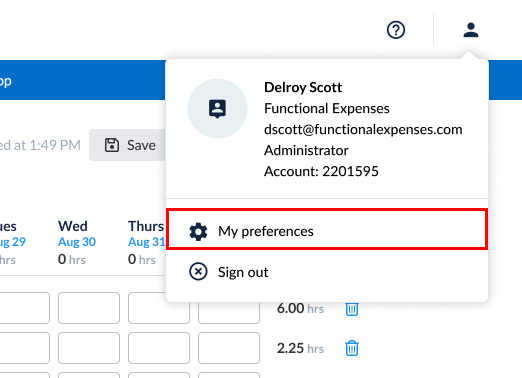Screen dimensions: 522x378
Task: Click the Functional Expenses company text
Action: click(x=327, y=108)
